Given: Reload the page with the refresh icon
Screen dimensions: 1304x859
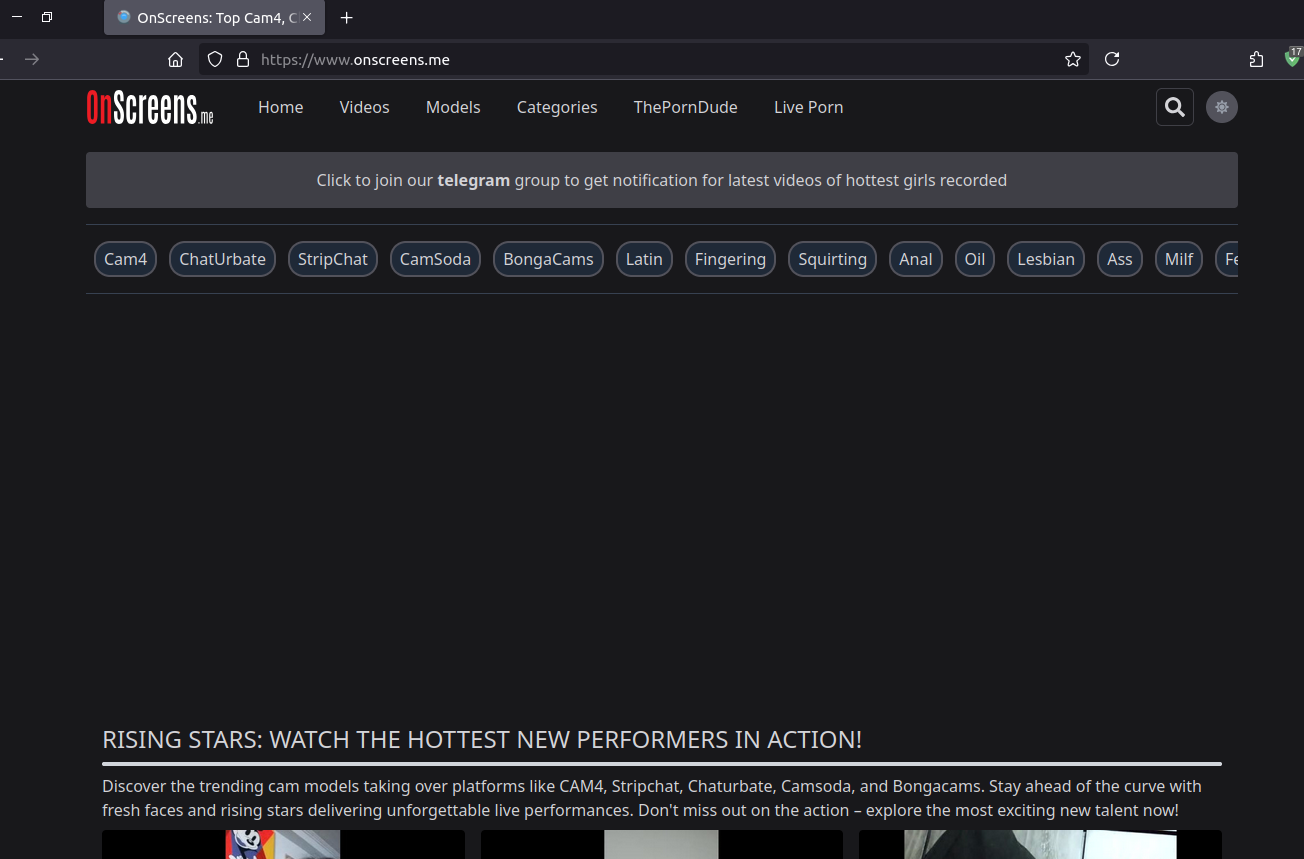Looking at the screenshot, I should [1111, 60].
